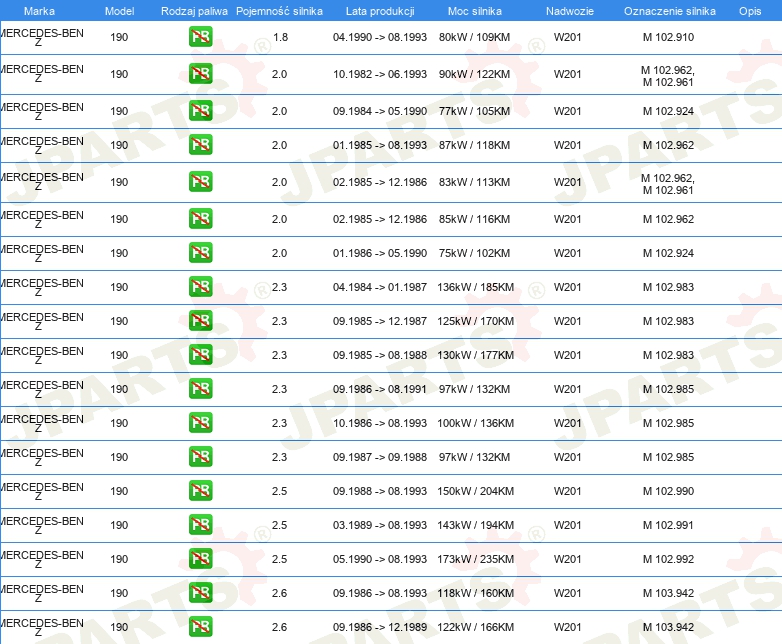Click power value 100kW / 136KM
This screenshot has width=782, height=644.
click(475, 423)
